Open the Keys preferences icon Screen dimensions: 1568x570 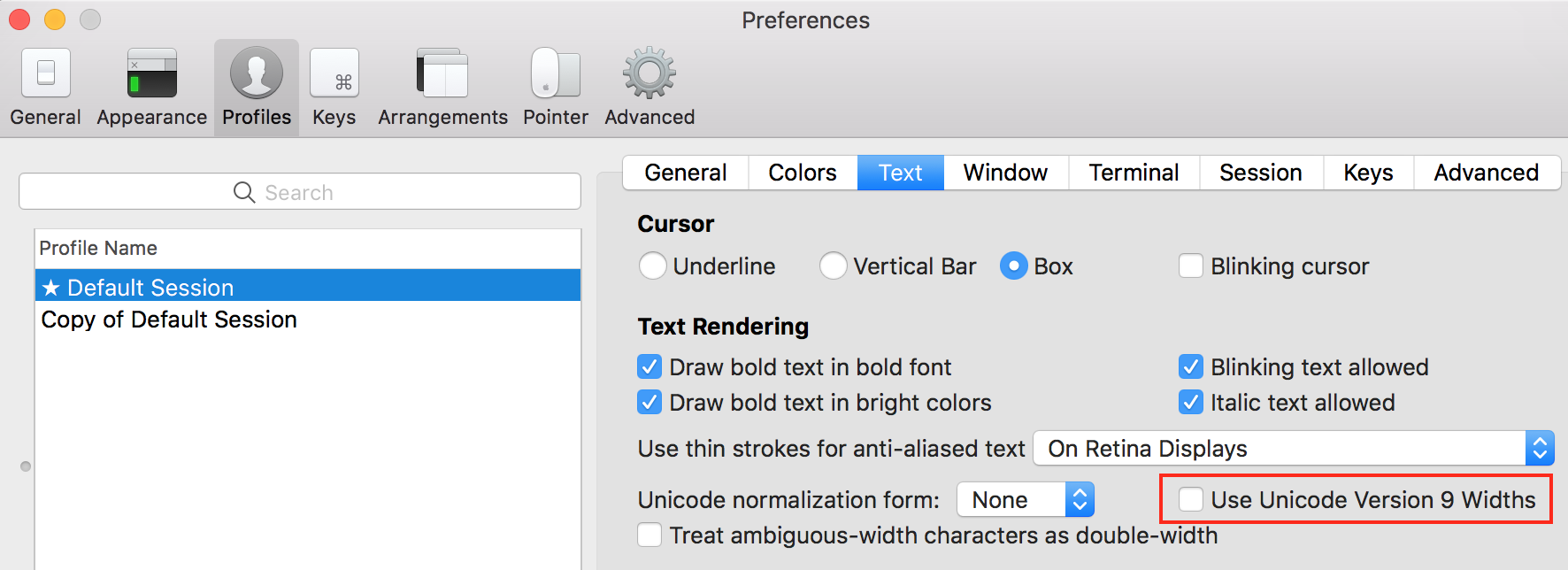(x=334, y=73)
